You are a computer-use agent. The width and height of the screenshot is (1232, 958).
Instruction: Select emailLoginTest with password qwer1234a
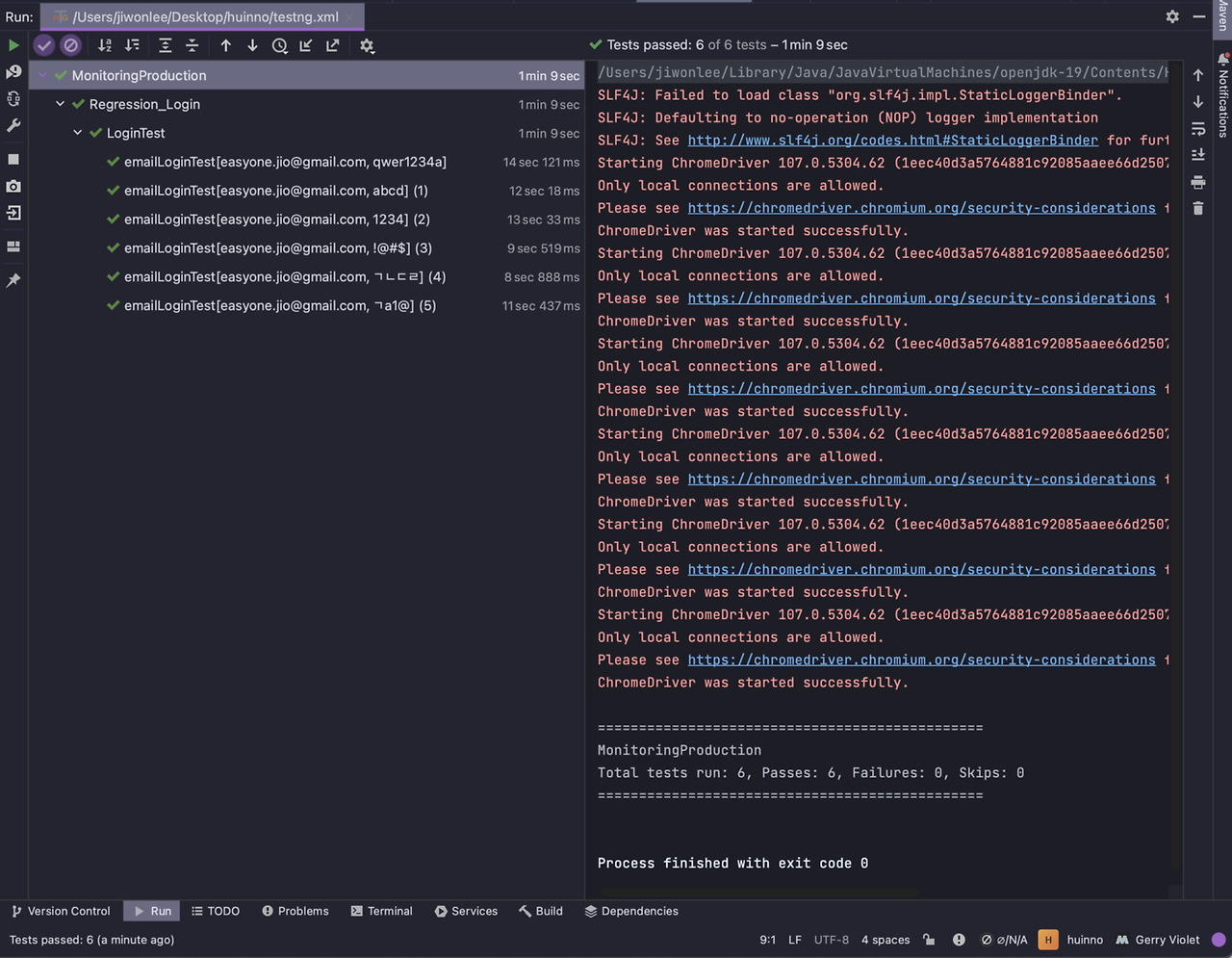pyautogui.click(x=307, y=162)
